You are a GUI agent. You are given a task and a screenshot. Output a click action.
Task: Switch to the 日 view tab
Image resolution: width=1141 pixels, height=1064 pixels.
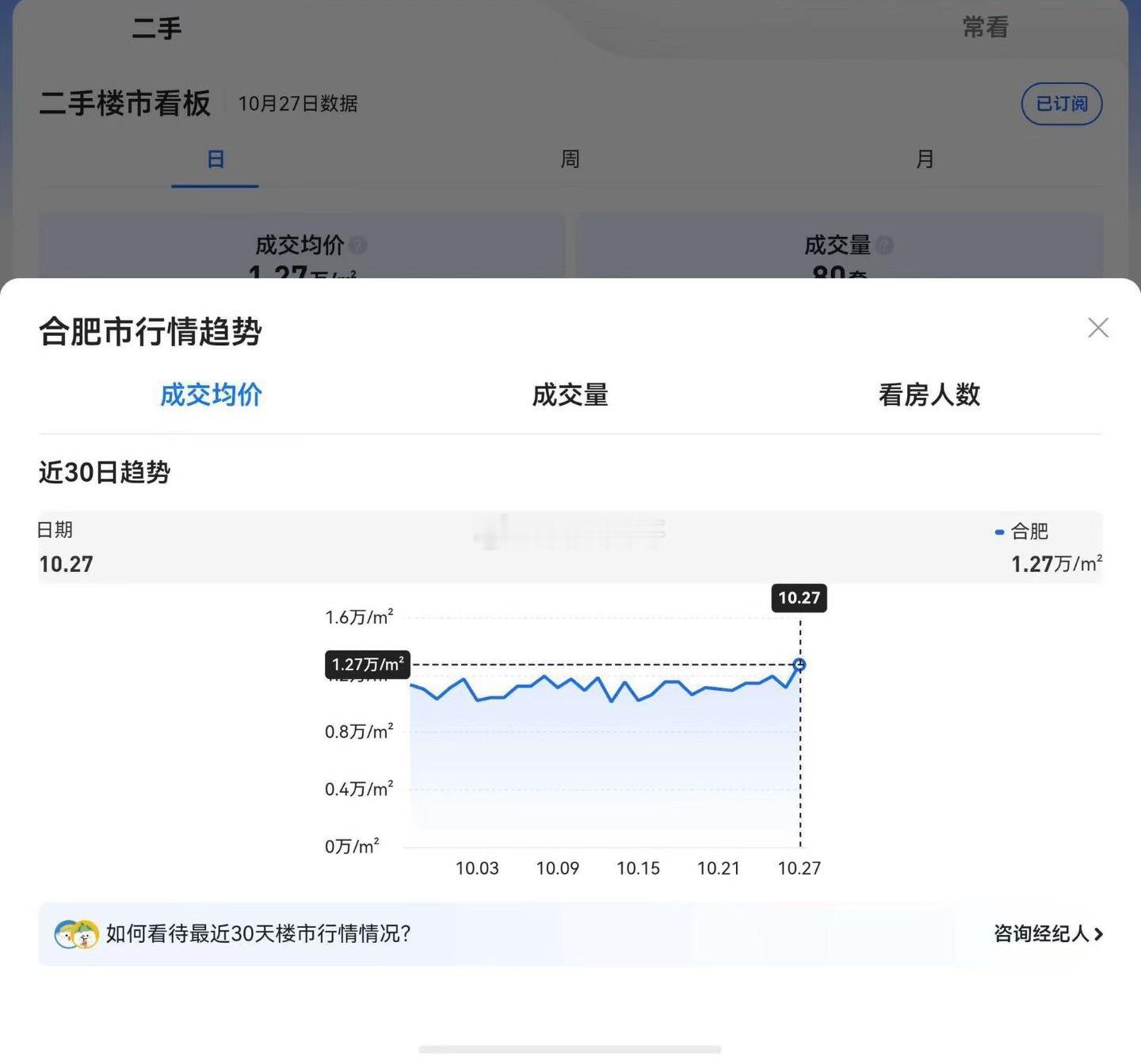pos(215,159)
